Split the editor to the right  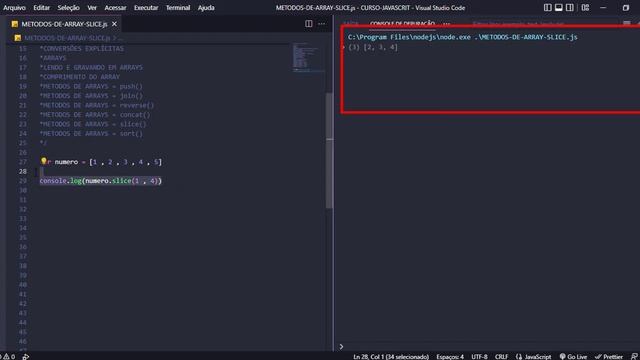click(309, 24)
